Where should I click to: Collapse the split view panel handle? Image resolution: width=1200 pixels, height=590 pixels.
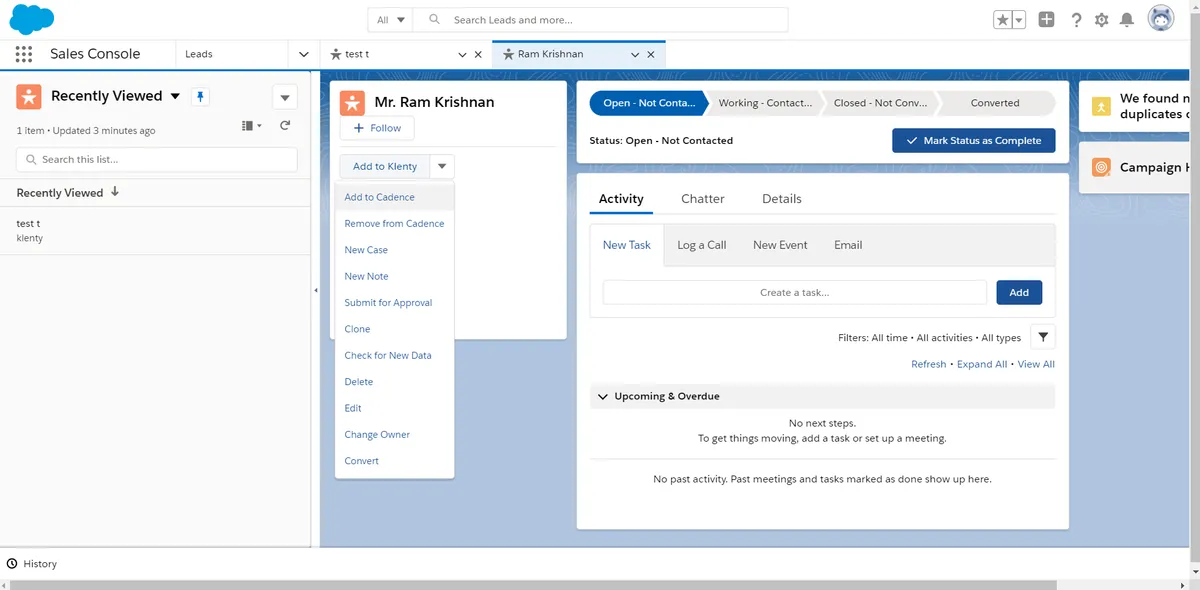pyautogui.click(x=316, y=290)
